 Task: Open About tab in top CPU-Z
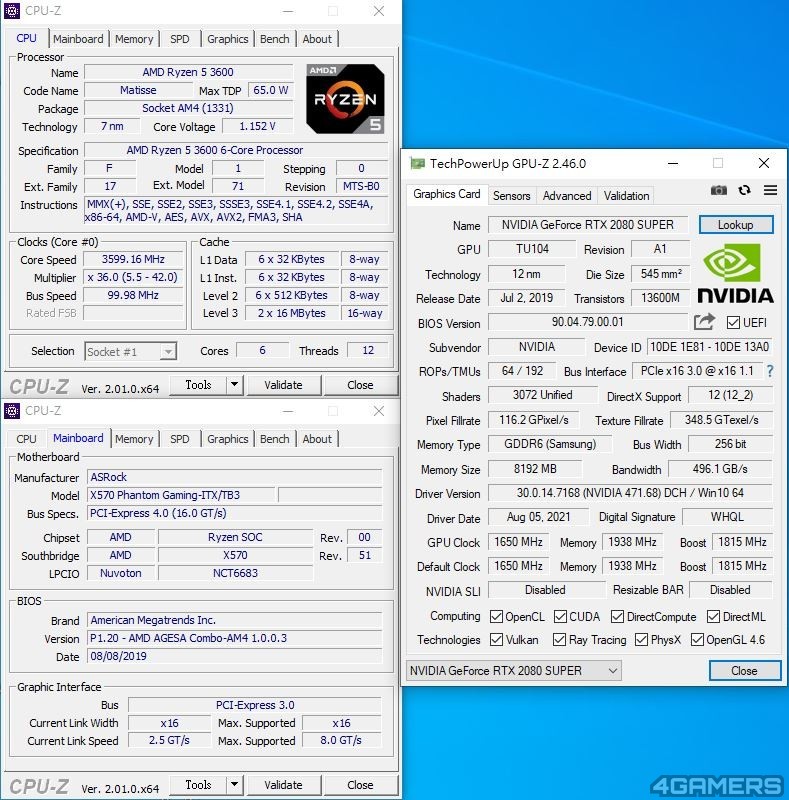pos(317,39)
